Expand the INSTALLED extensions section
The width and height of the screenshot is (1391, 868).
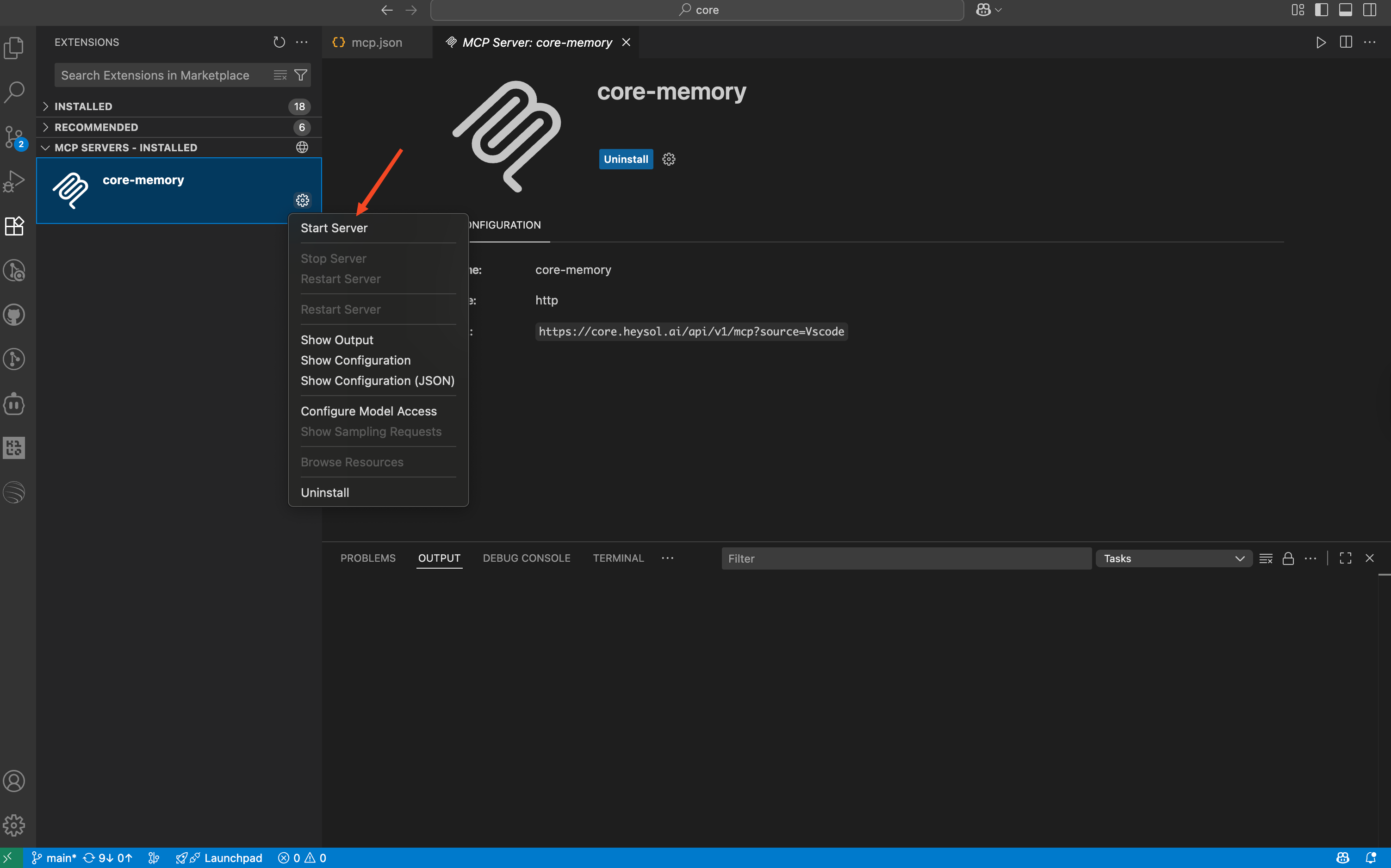click(83, 106)
